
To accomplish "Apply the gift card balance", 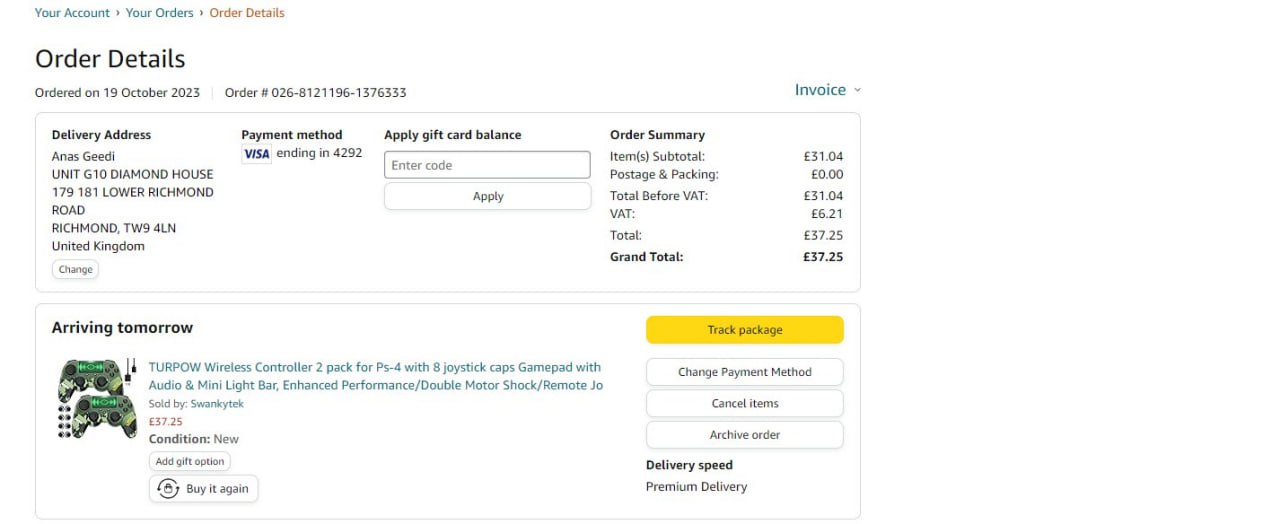I will (x=487, y=196).
